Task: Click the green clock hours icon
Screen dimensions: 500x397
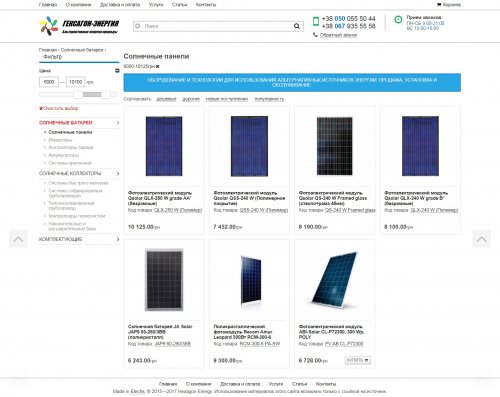Action: [x=398, y=19]
